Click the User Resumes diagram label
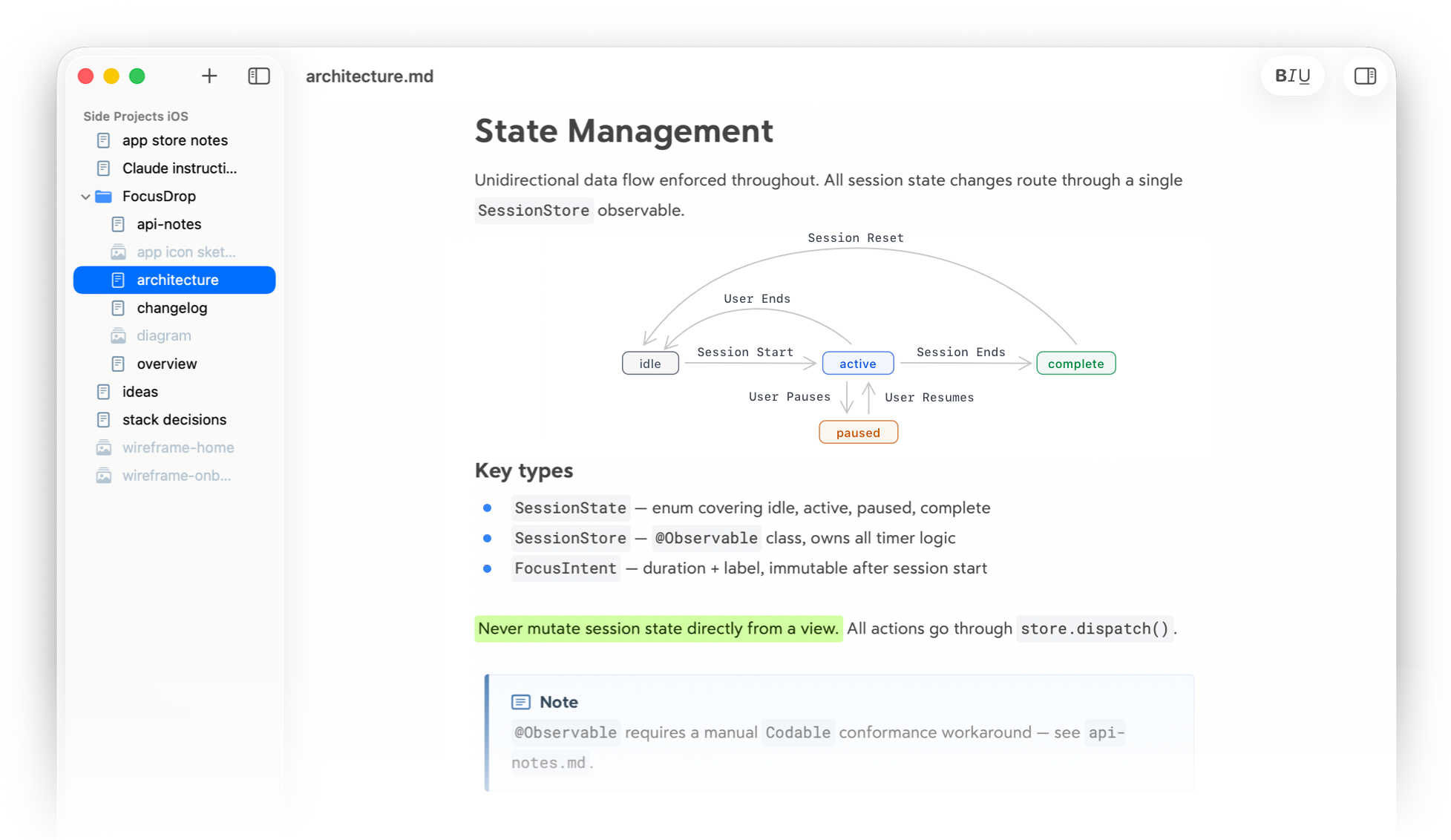1451x840 pixels. [929, 398]
